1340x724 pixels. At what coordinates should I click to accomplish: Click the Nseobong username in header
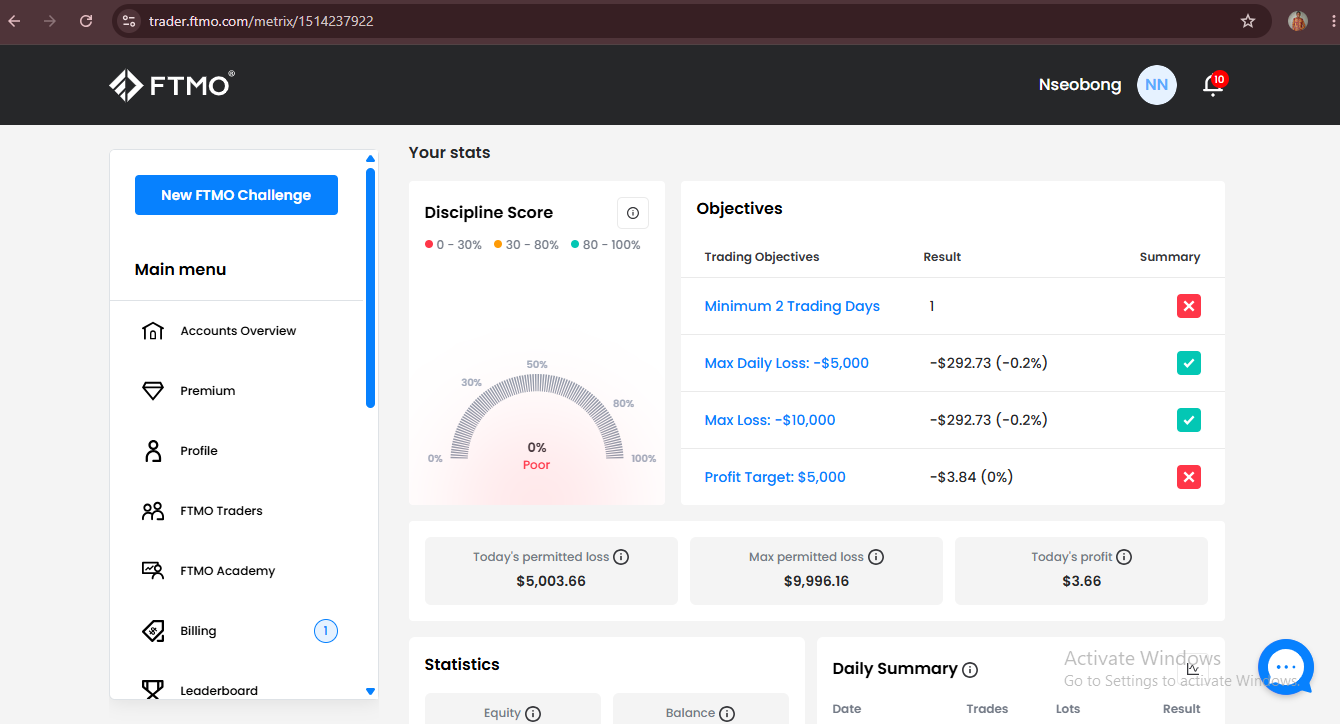pyautogui.click(x=1080, y=85)
